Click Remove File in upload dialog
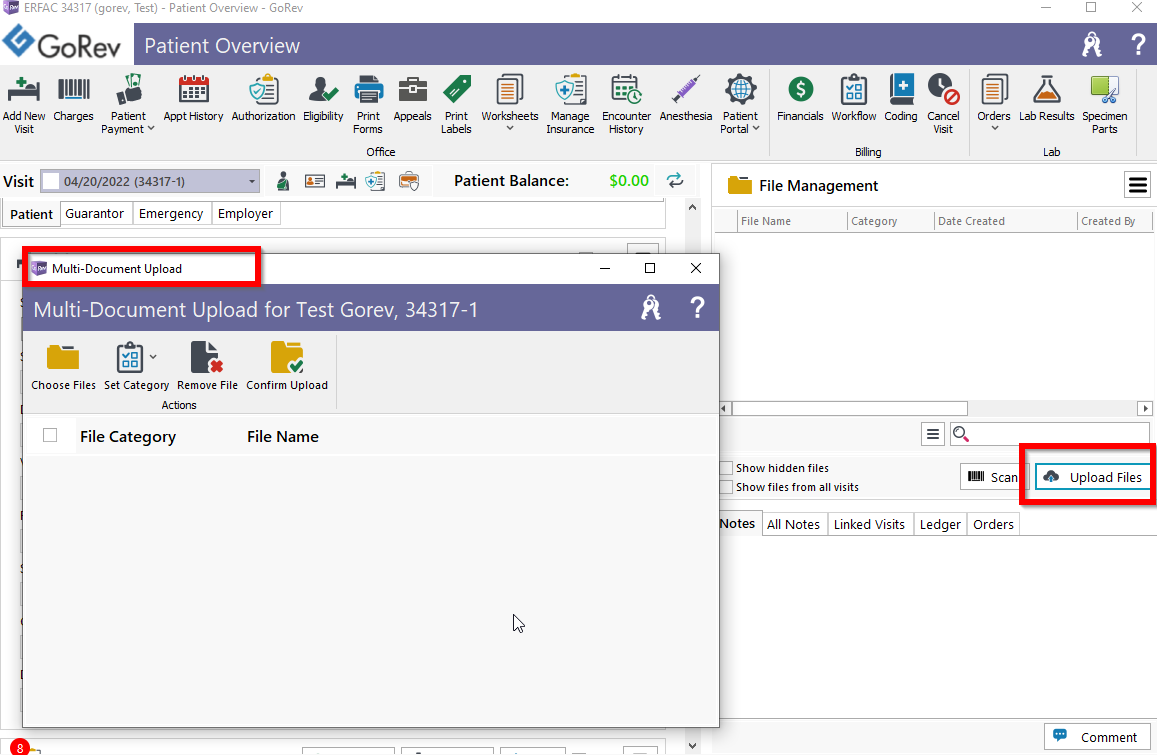Viewport: 1157px width, 755px height. click(x=207, y=366)
